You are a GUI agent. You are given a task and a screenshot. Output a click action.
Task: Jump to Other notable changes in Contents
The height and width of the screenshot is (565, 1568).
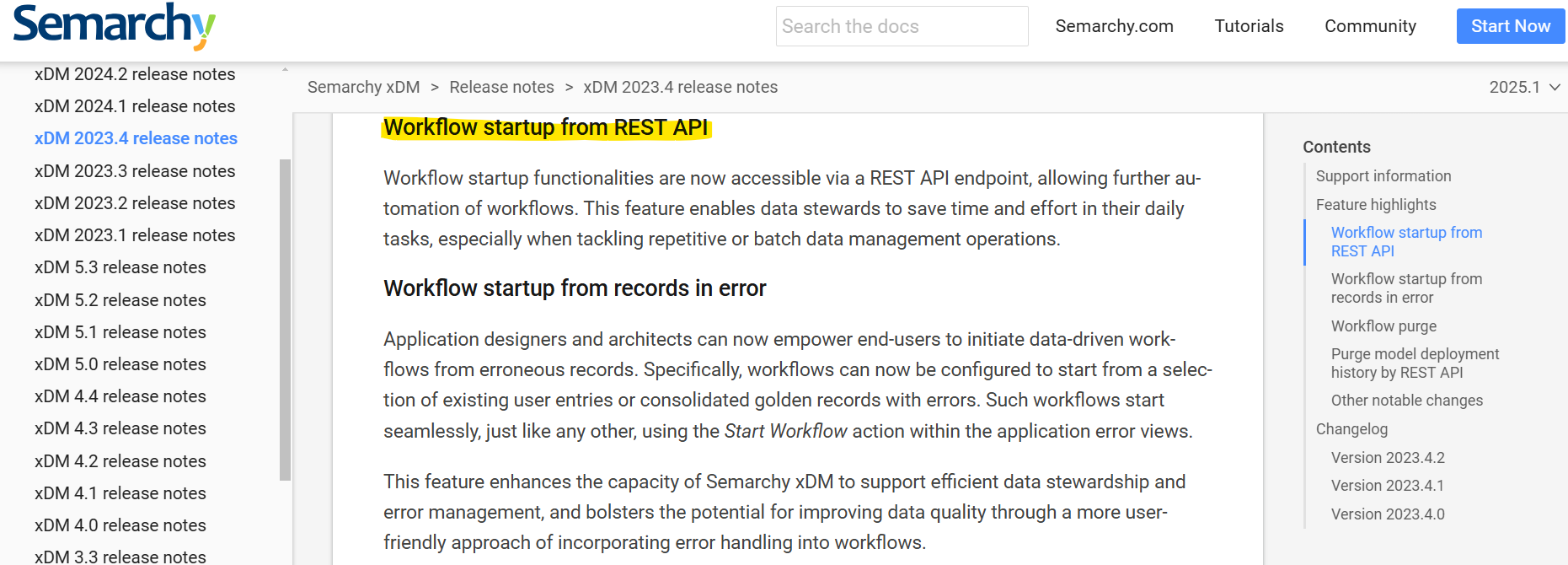coord(1407,401)
